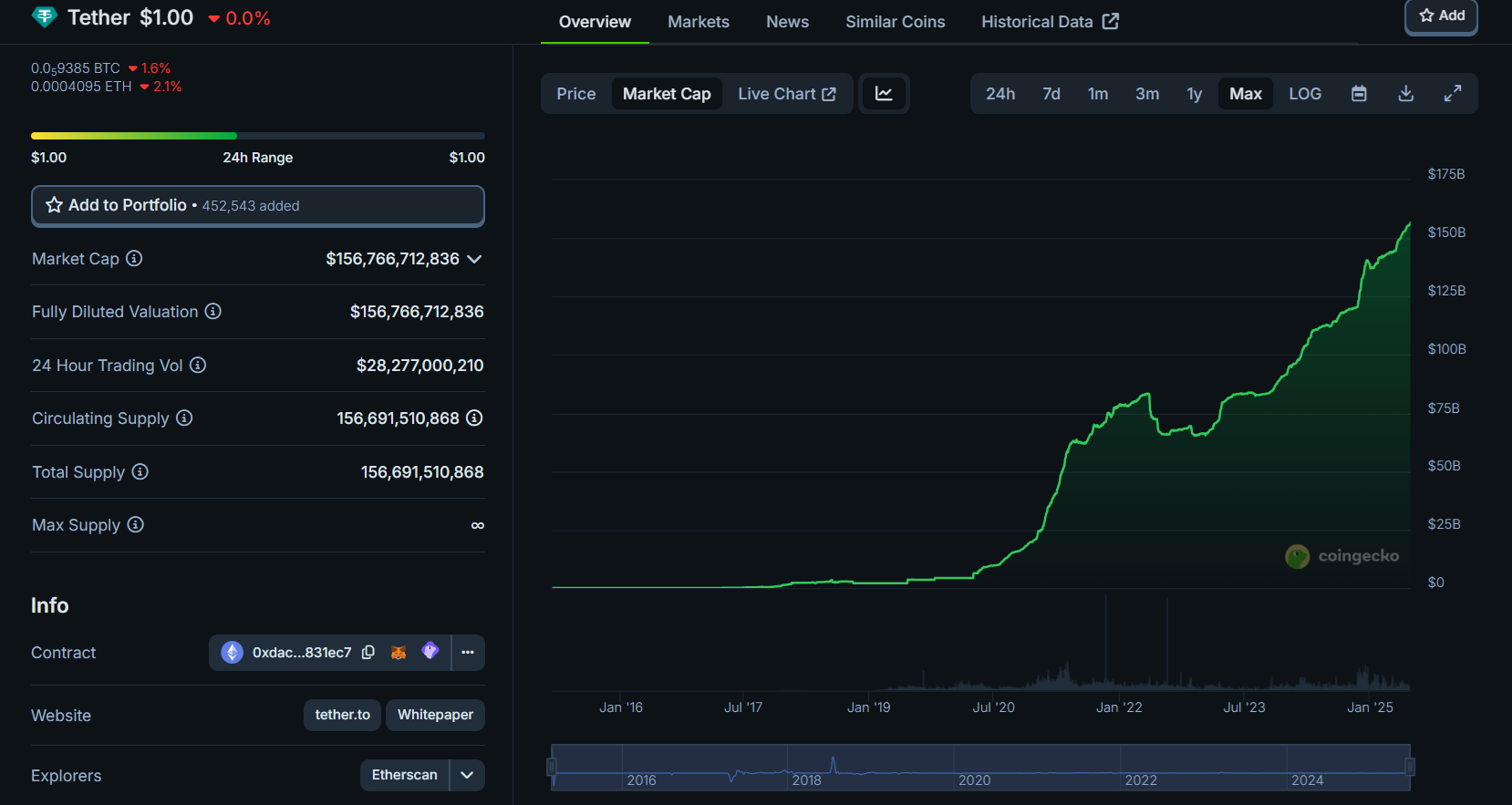1512x805 pixels.
Task: Click the Ethereum chain icon in Contract
Action: tap(233, 652)
